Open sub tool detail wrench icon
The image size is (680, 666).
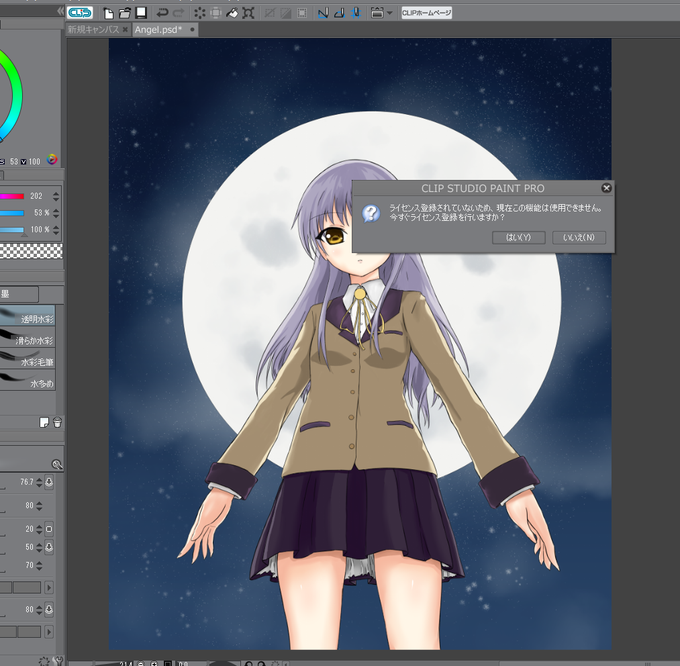click(58, 660)
